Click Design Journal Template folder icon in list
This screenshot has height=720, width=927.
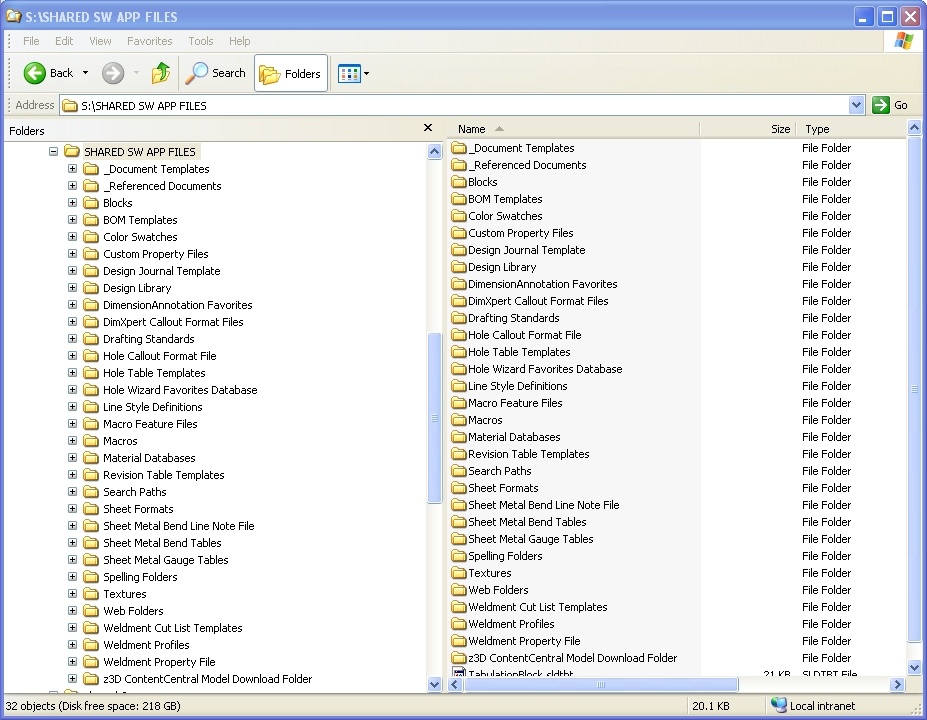pyautogui.click(x=459, y=250)
